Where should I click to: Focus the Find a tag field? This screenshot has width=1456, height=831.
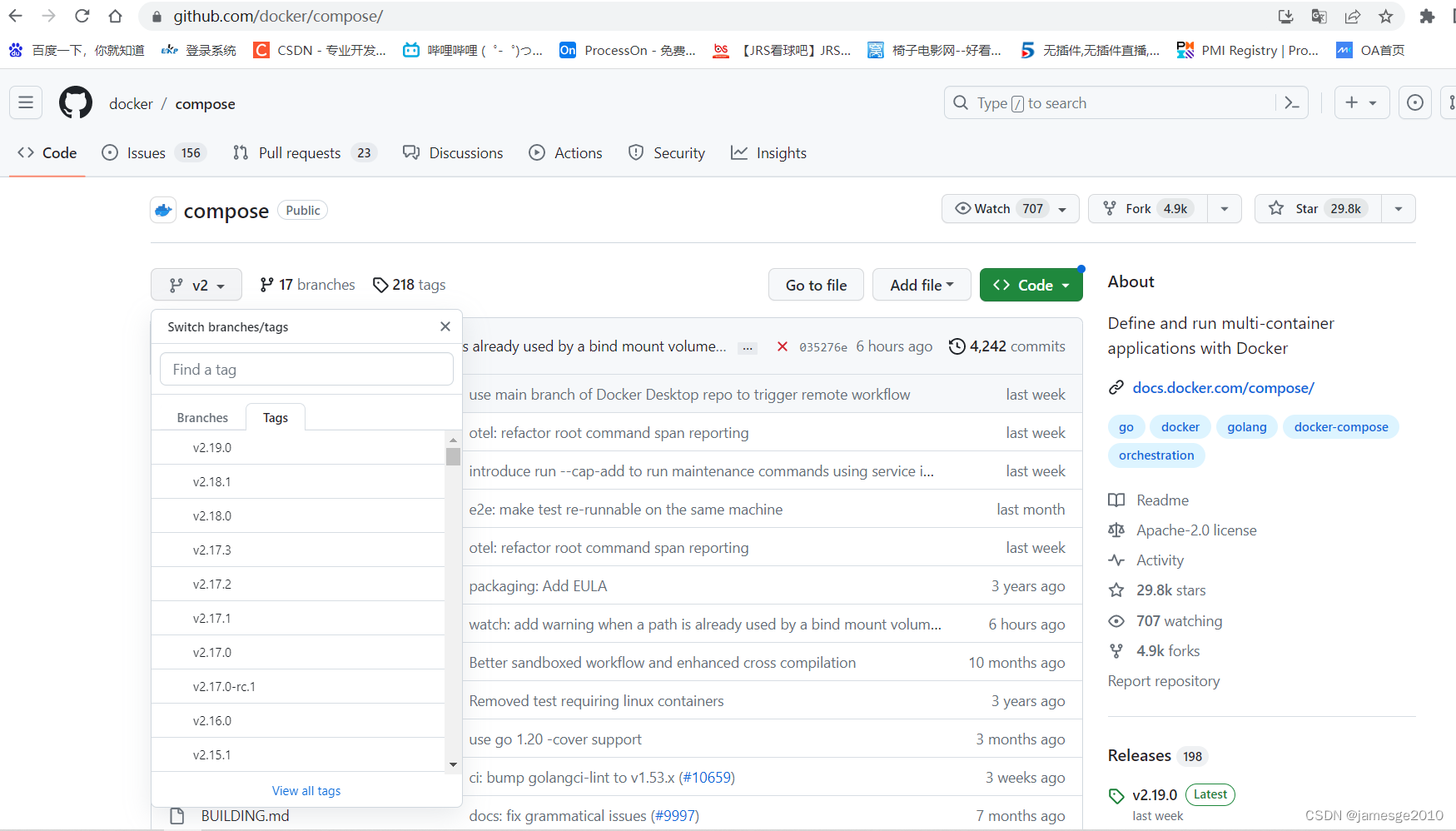click(306, 369)
